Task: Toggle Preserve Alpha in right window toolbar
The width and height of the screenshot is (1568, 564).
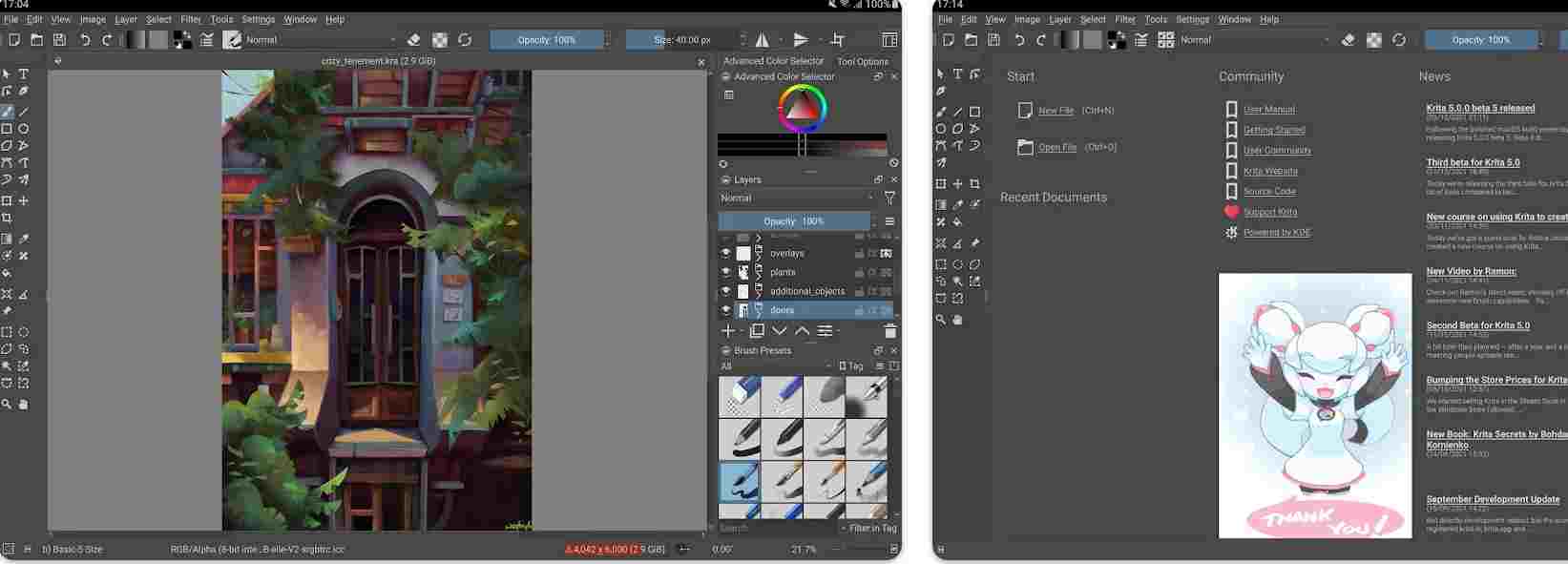Action: click(x=1373, y=40)
